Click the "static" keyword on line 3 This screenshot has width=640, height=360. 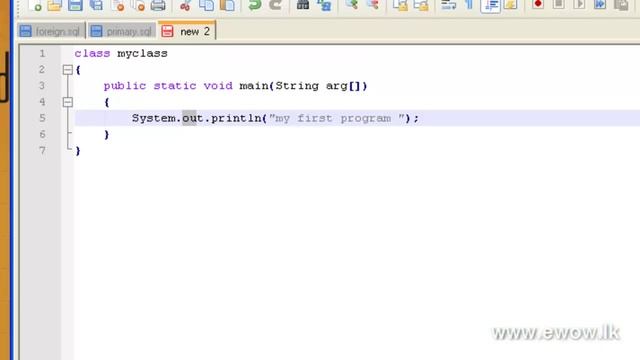175,86
